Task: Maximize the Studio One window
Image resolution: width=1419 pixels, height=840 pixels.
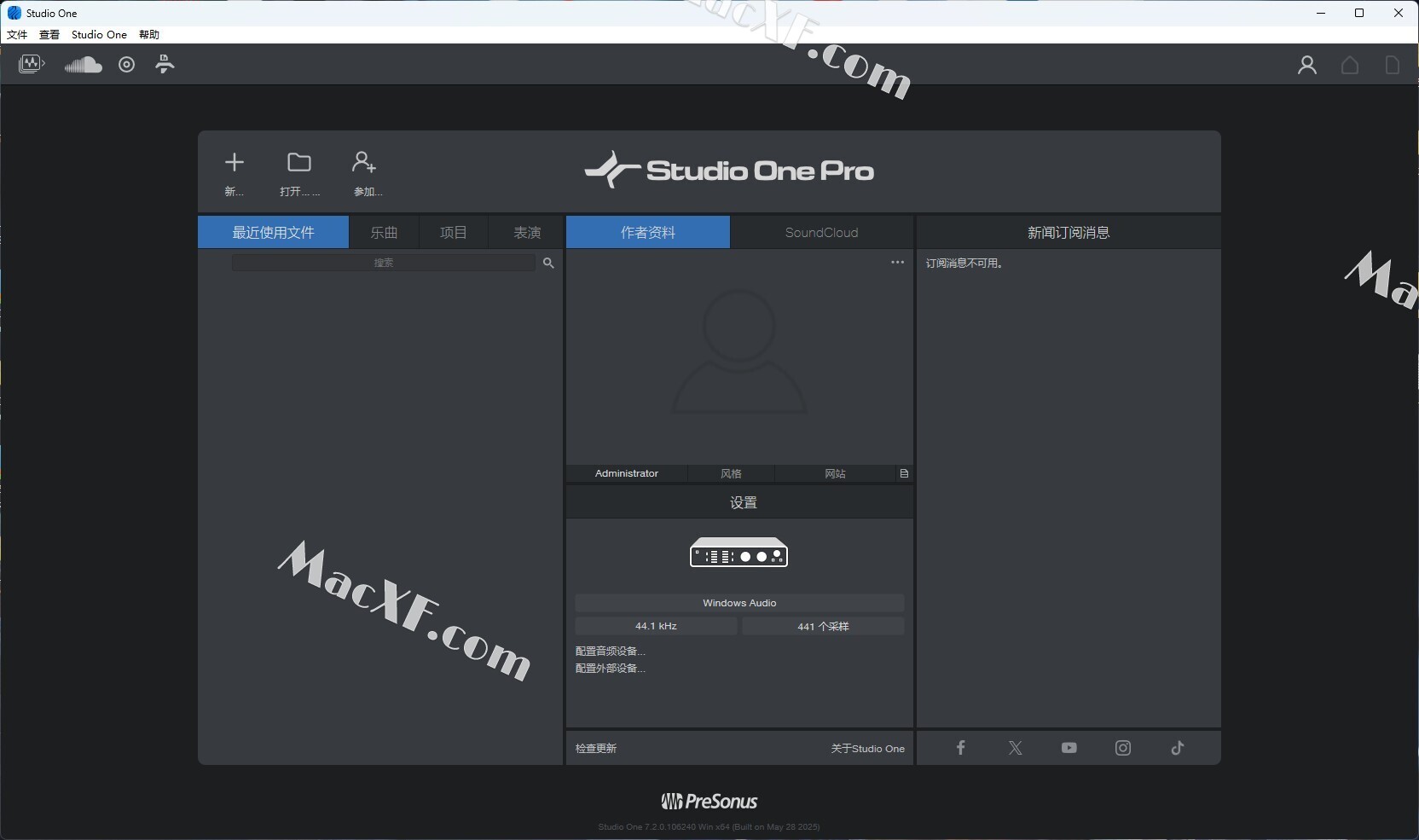Action: 1359,13
